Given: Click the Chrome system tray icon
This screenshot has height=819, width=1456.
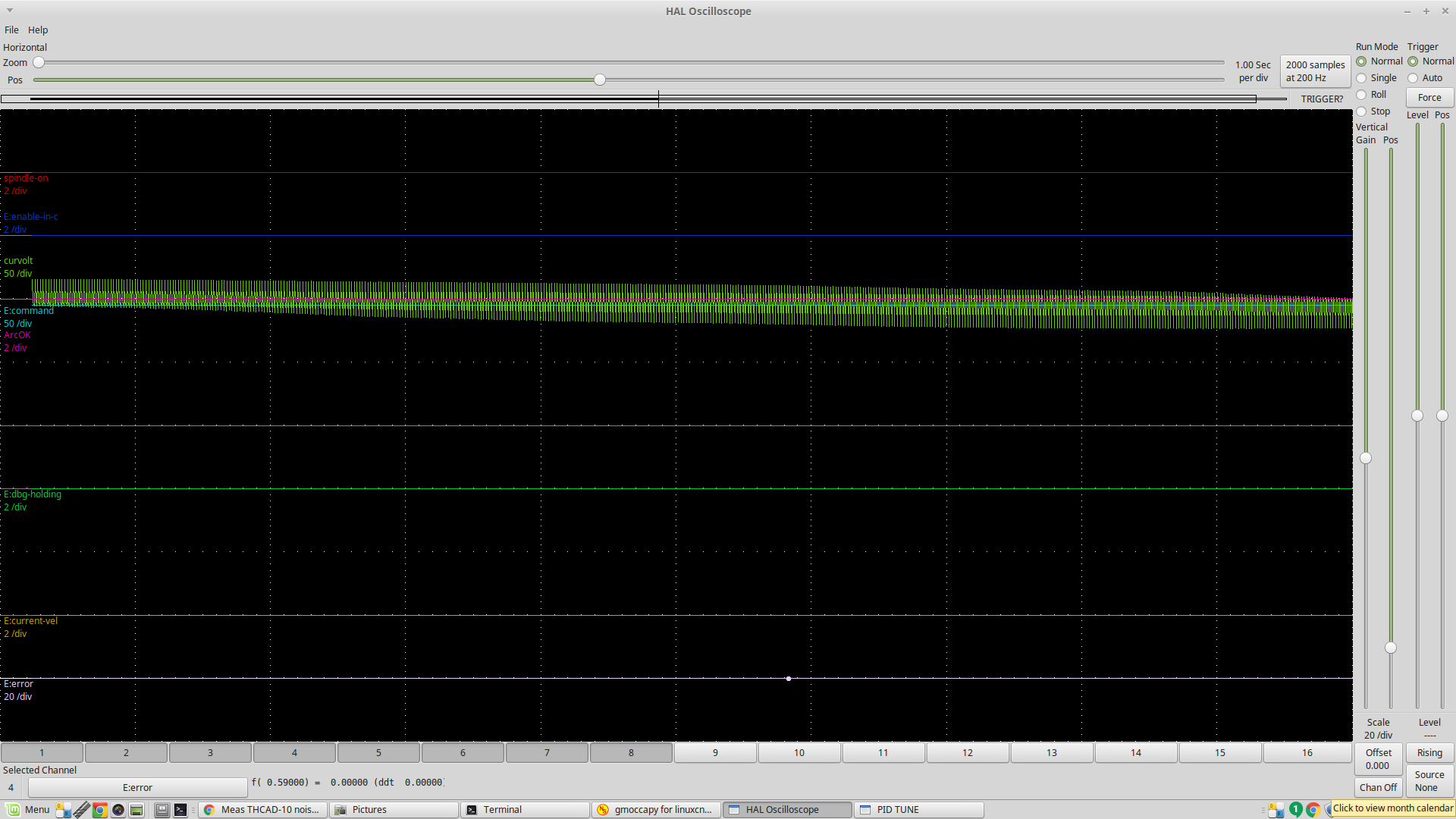Looking at the screenshot, I should tap(1313, 809).
